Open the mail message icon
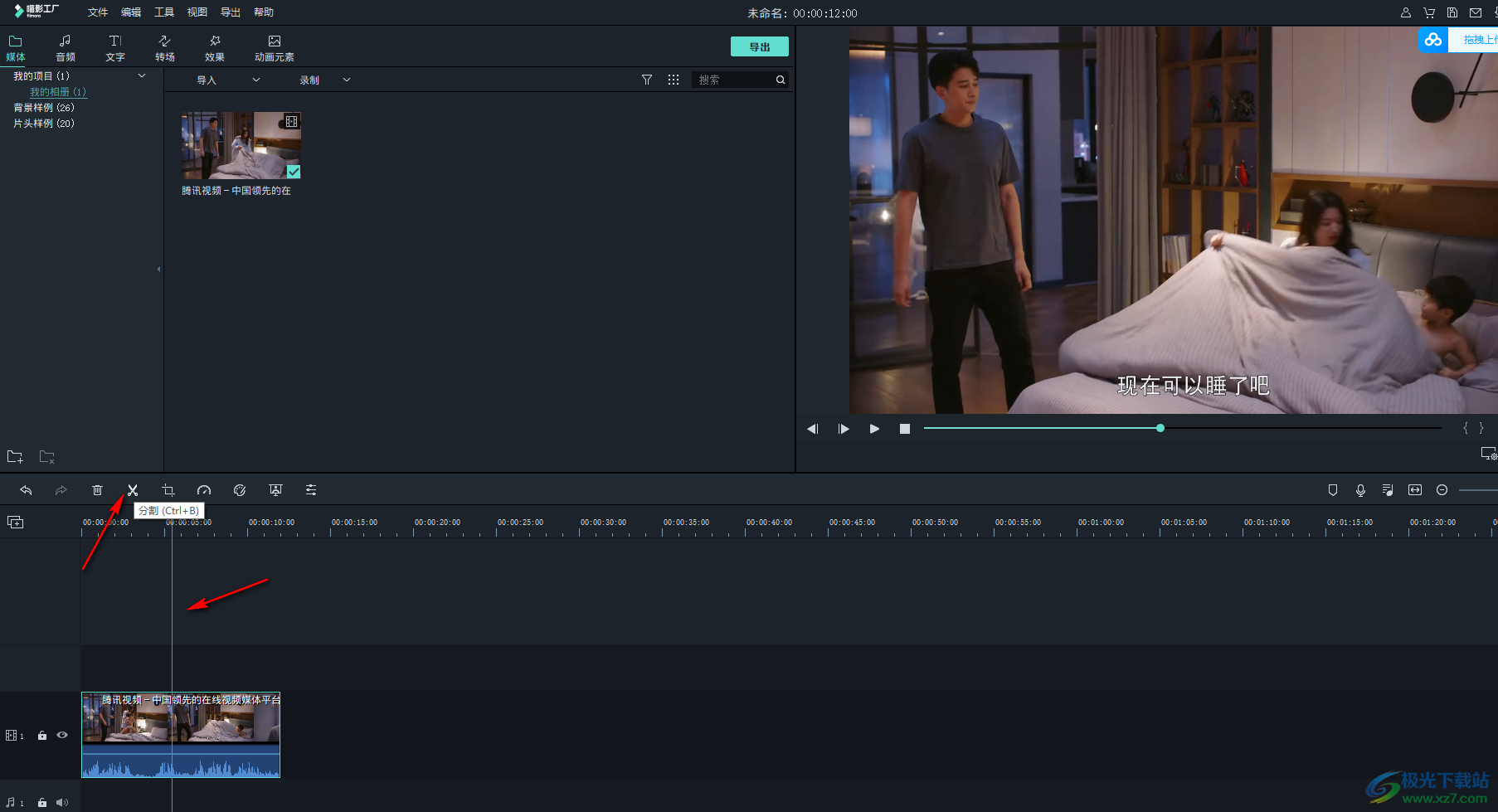 tap(1476, 12)
